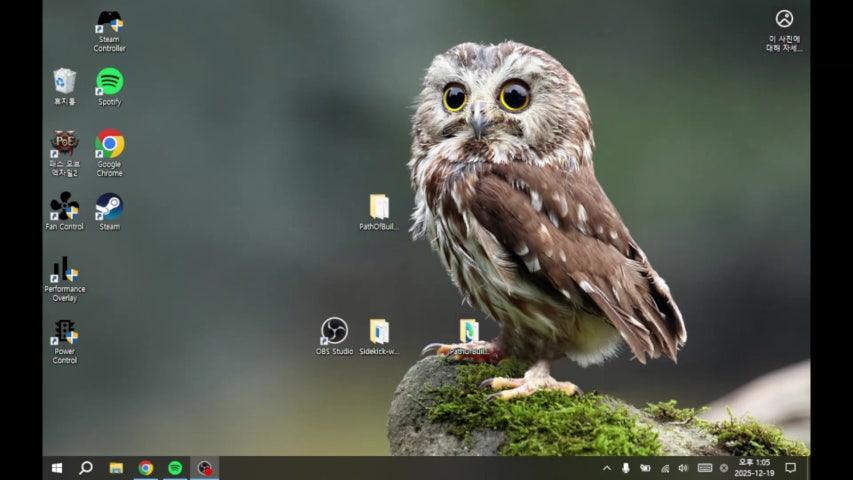Open taskbar search magnifier

click(x=86, y=468)
